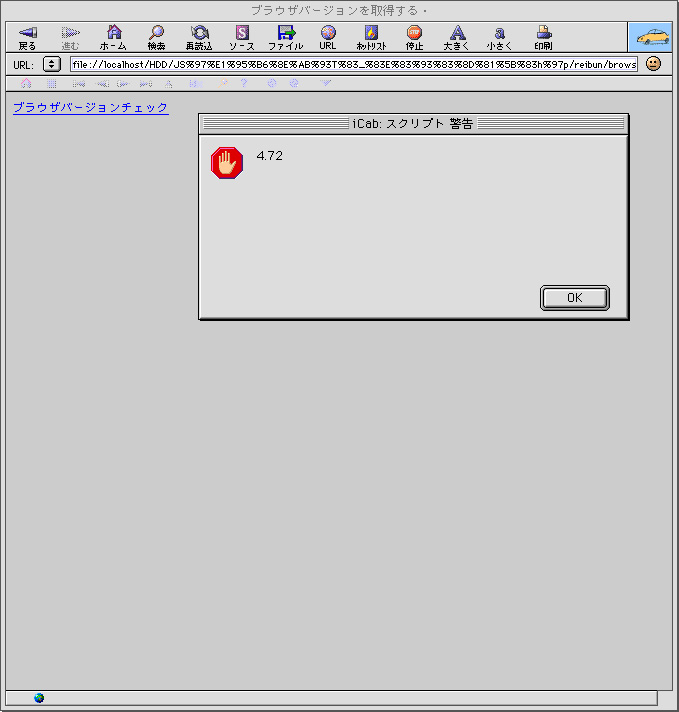Click the smiley face status icon

[653, 64]
